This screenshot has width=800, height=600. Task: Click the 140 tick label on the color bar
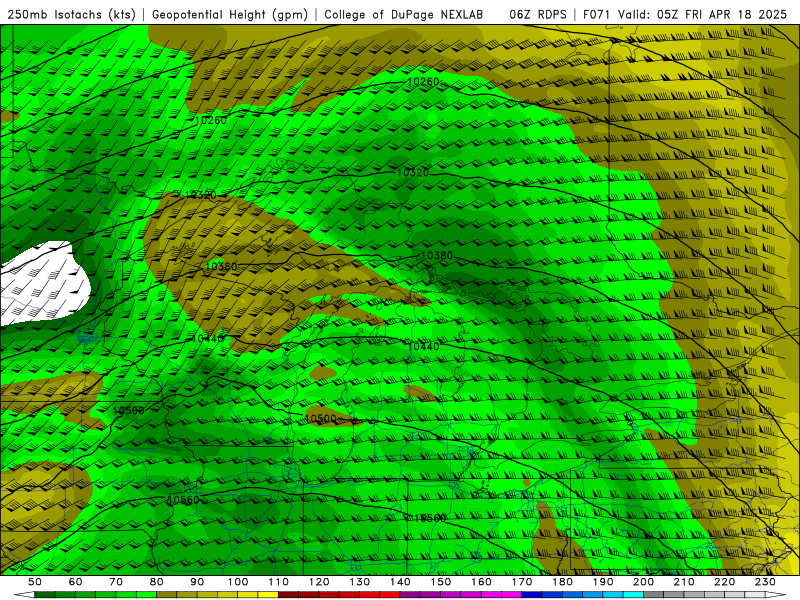click(400, 582)
